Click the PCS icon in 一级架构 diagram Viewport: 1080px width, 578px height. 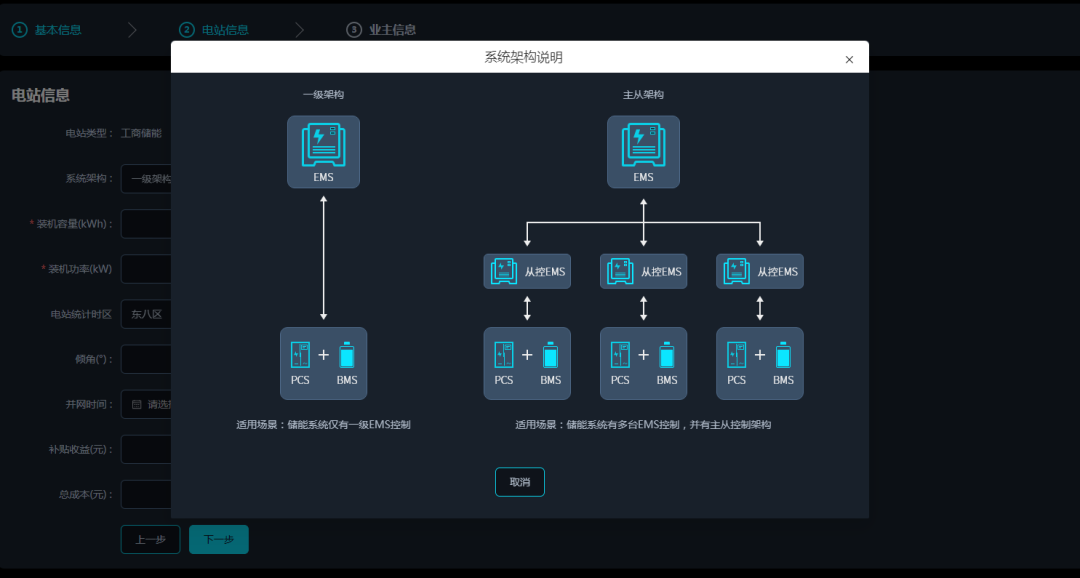tap(300, 355)
